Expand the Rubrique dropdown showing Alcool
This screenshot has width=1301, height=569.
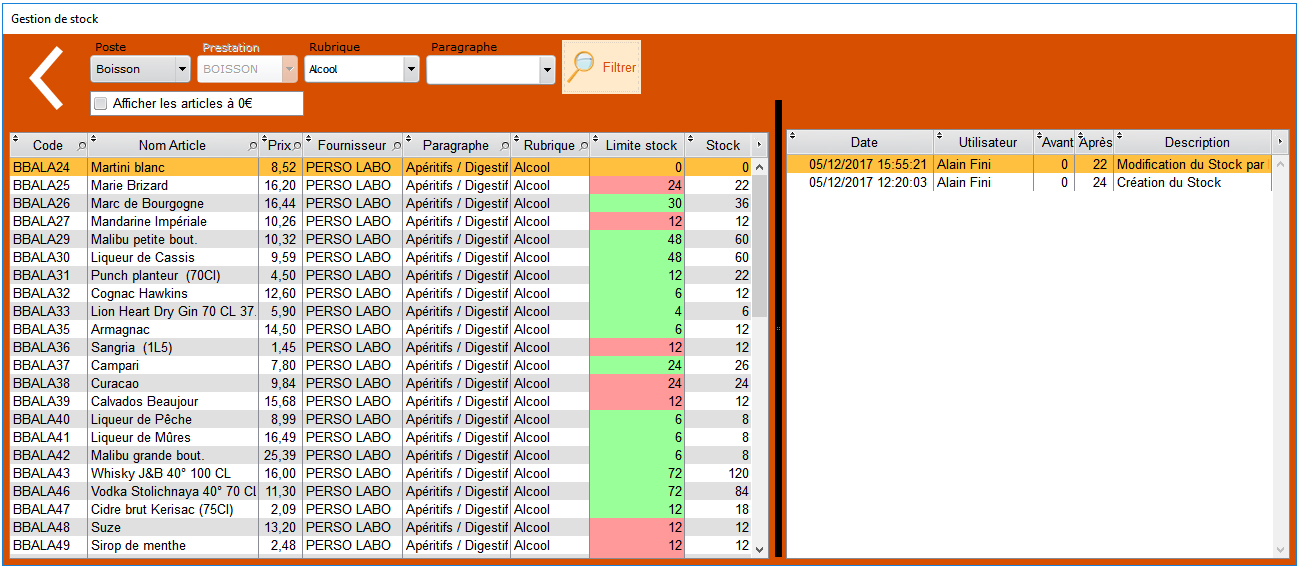pyautogui.click(x=410, y=70)
